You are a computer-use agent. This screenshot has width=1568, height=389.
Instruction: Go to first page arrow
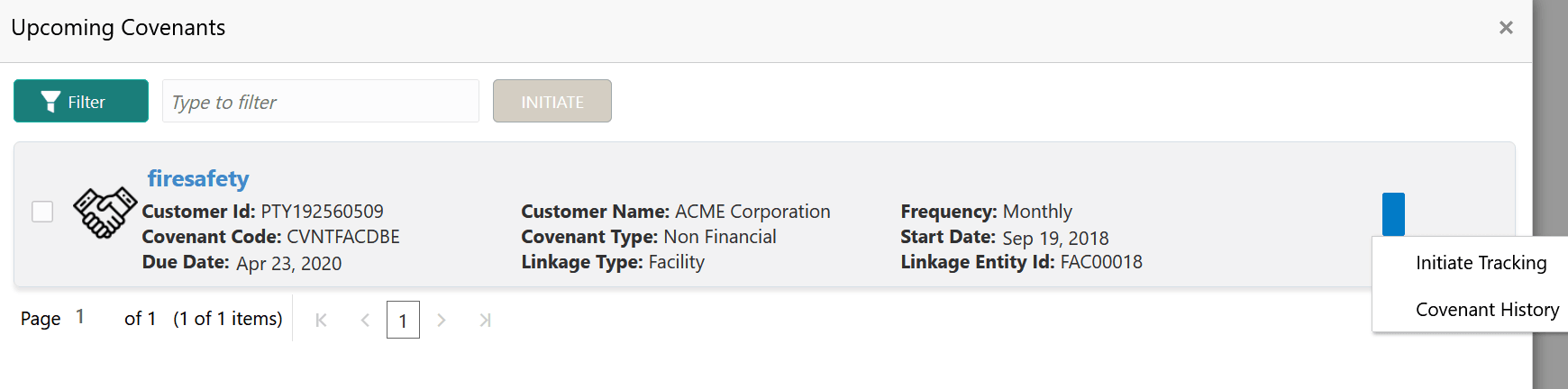tap(321, 320)
